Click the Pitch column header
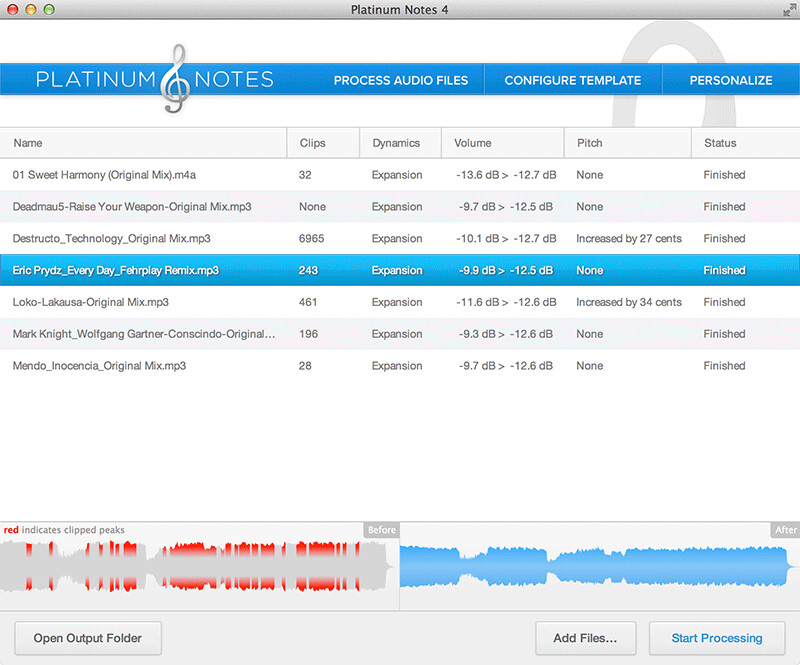Viewport: 800px width, 665px height. point(590,143)
